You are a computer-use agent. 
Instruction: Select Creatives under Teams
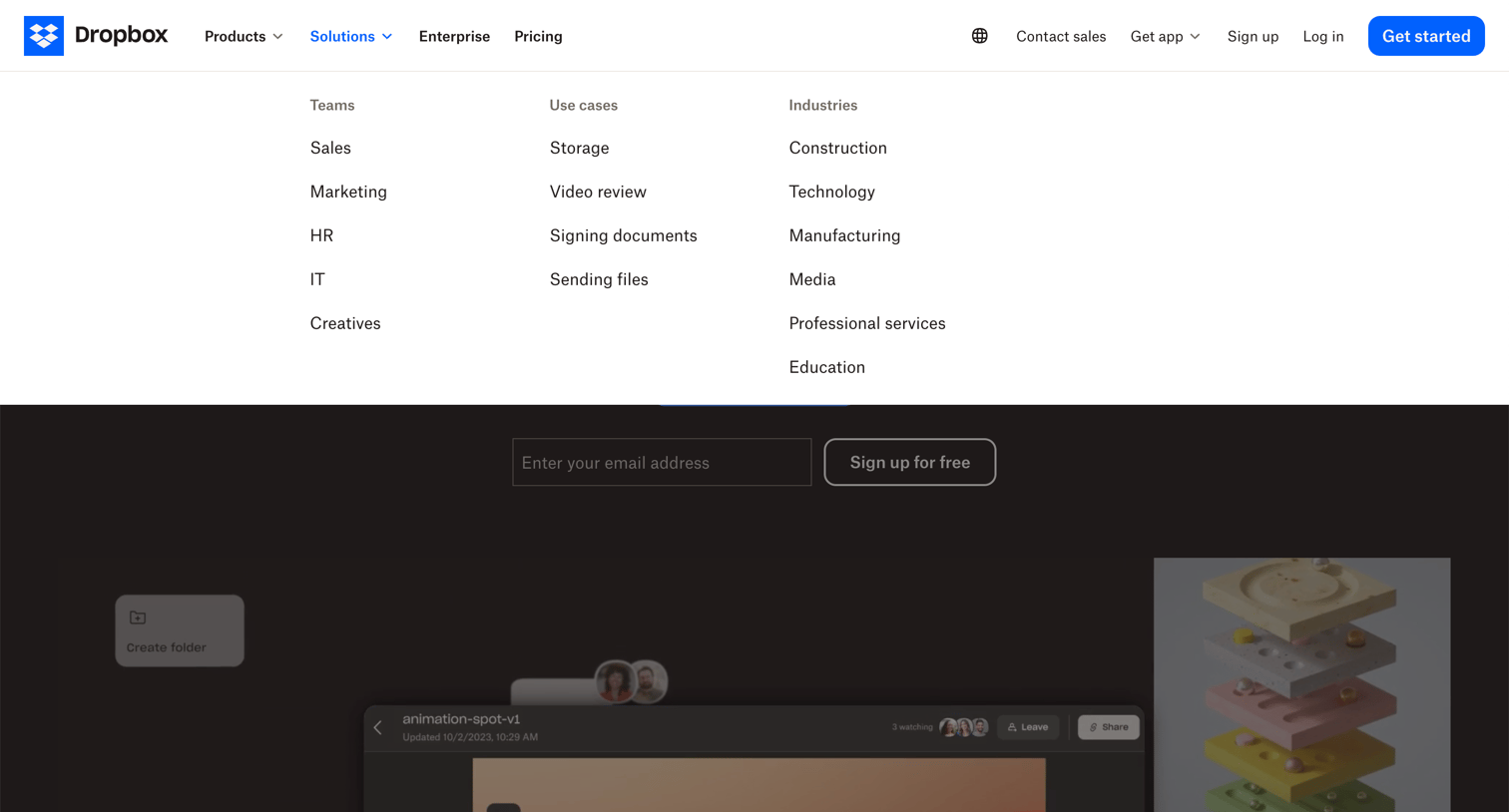click(x=345, y=323)
